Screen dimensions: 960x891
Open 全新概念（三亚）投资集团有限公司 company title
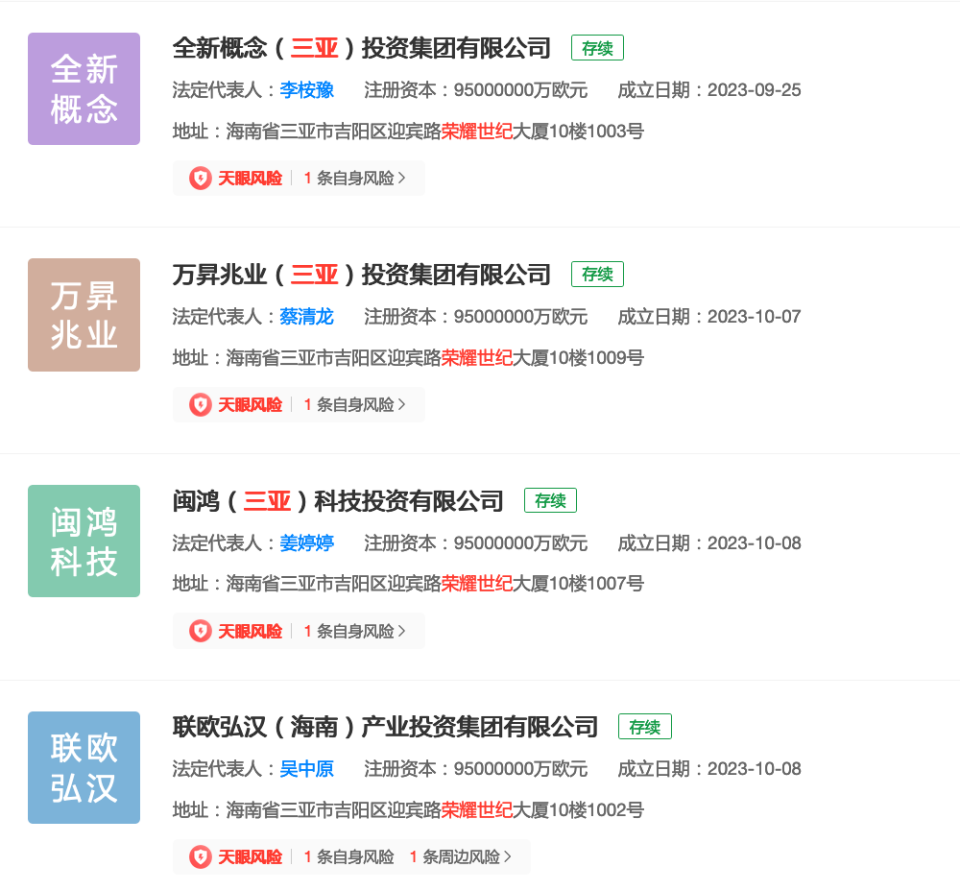362,48
